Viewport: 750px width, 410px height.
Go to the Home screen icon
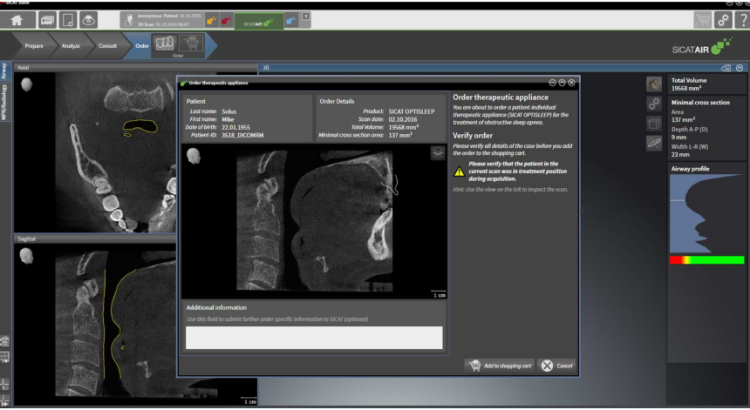pos(17,20)
